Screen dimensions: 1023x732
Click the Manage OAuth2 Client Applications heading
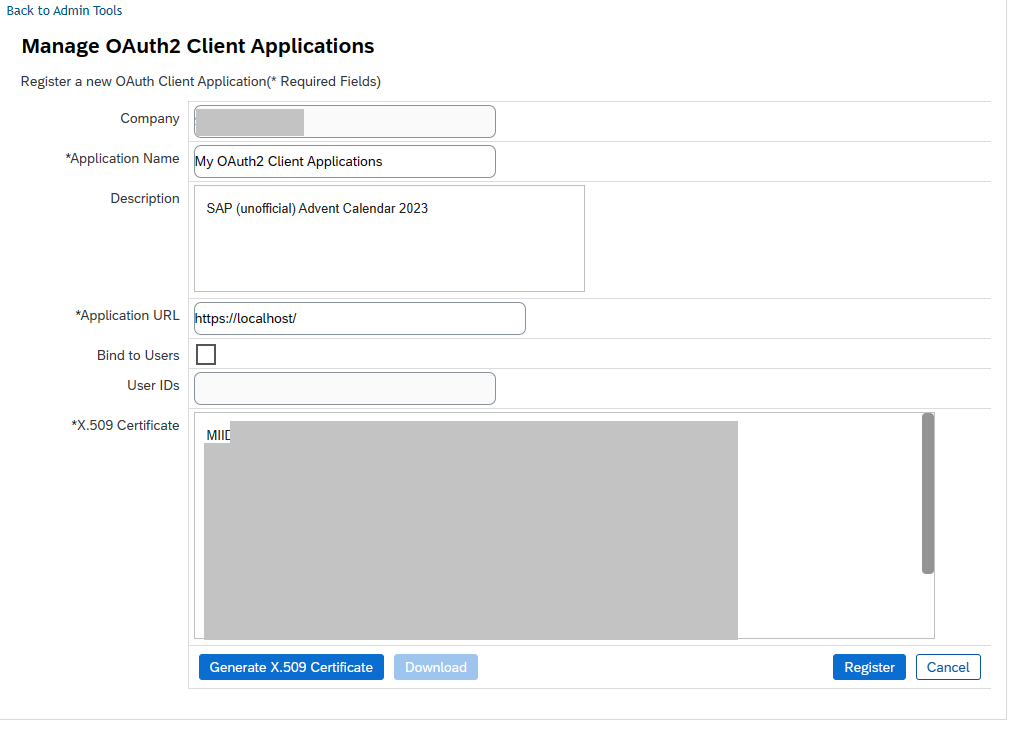(198, 46)
